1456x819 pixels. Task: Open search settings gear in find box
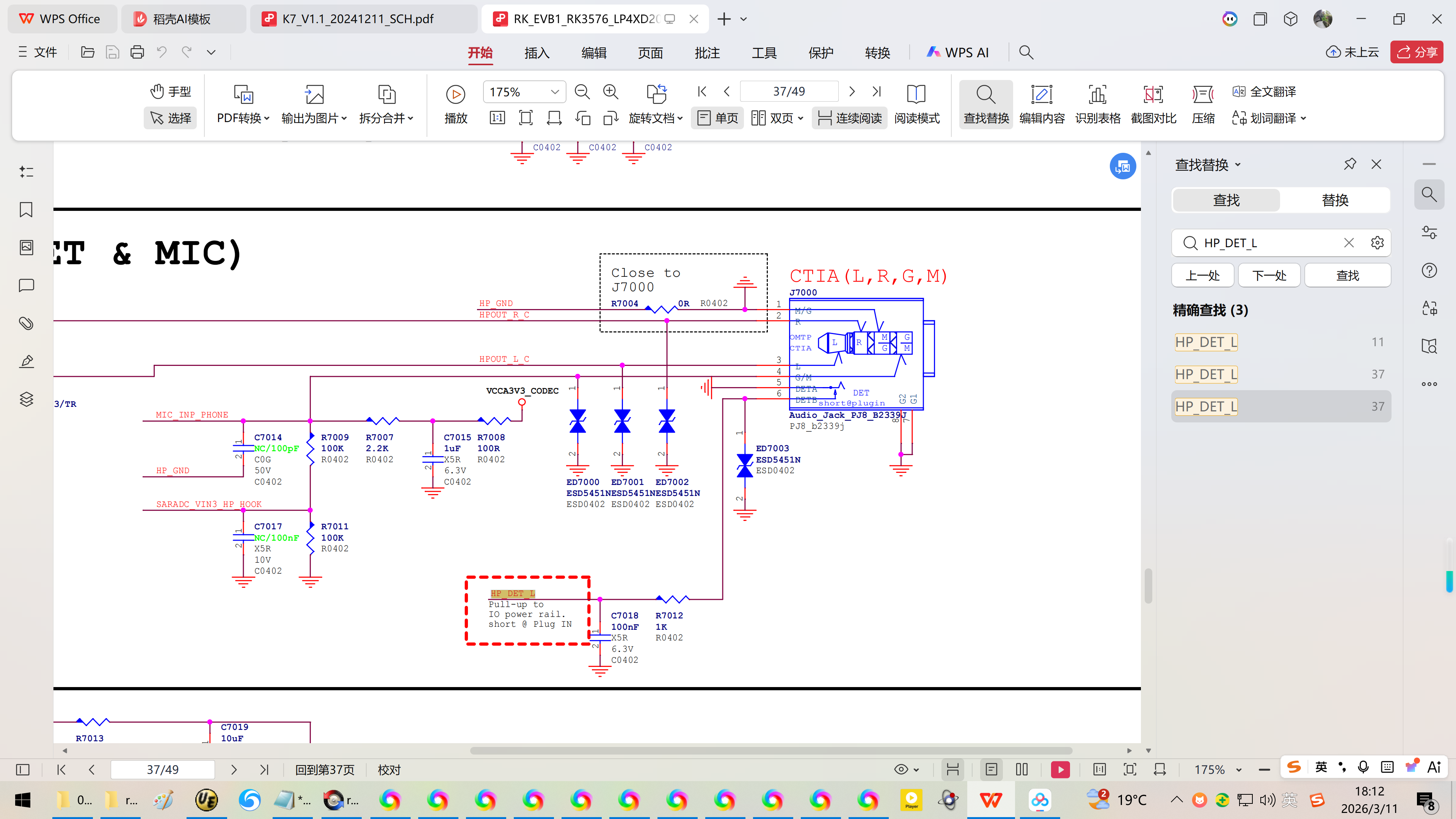click(1377, 243)
